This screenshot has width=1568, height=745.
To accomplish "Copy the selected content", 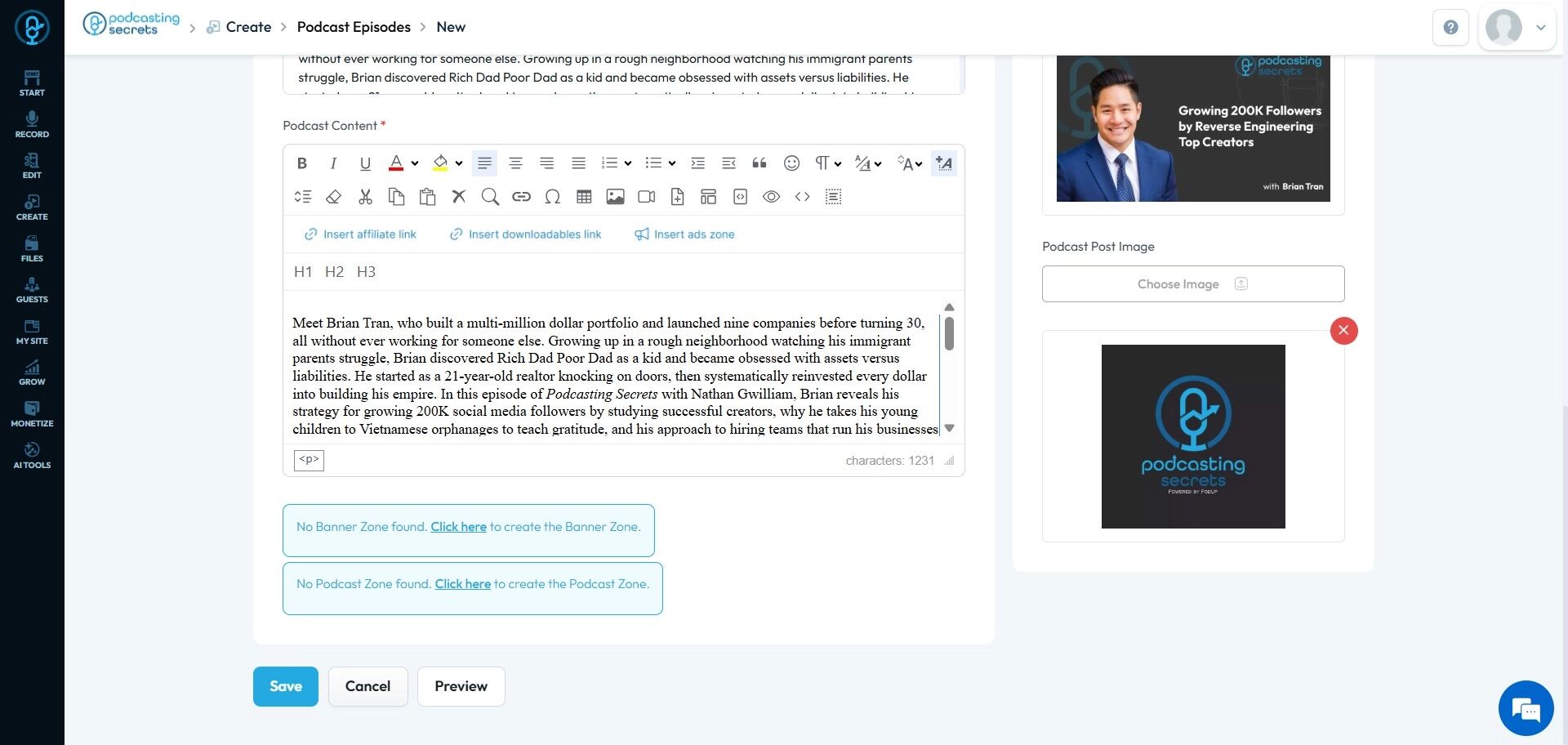I will point(396,197).
